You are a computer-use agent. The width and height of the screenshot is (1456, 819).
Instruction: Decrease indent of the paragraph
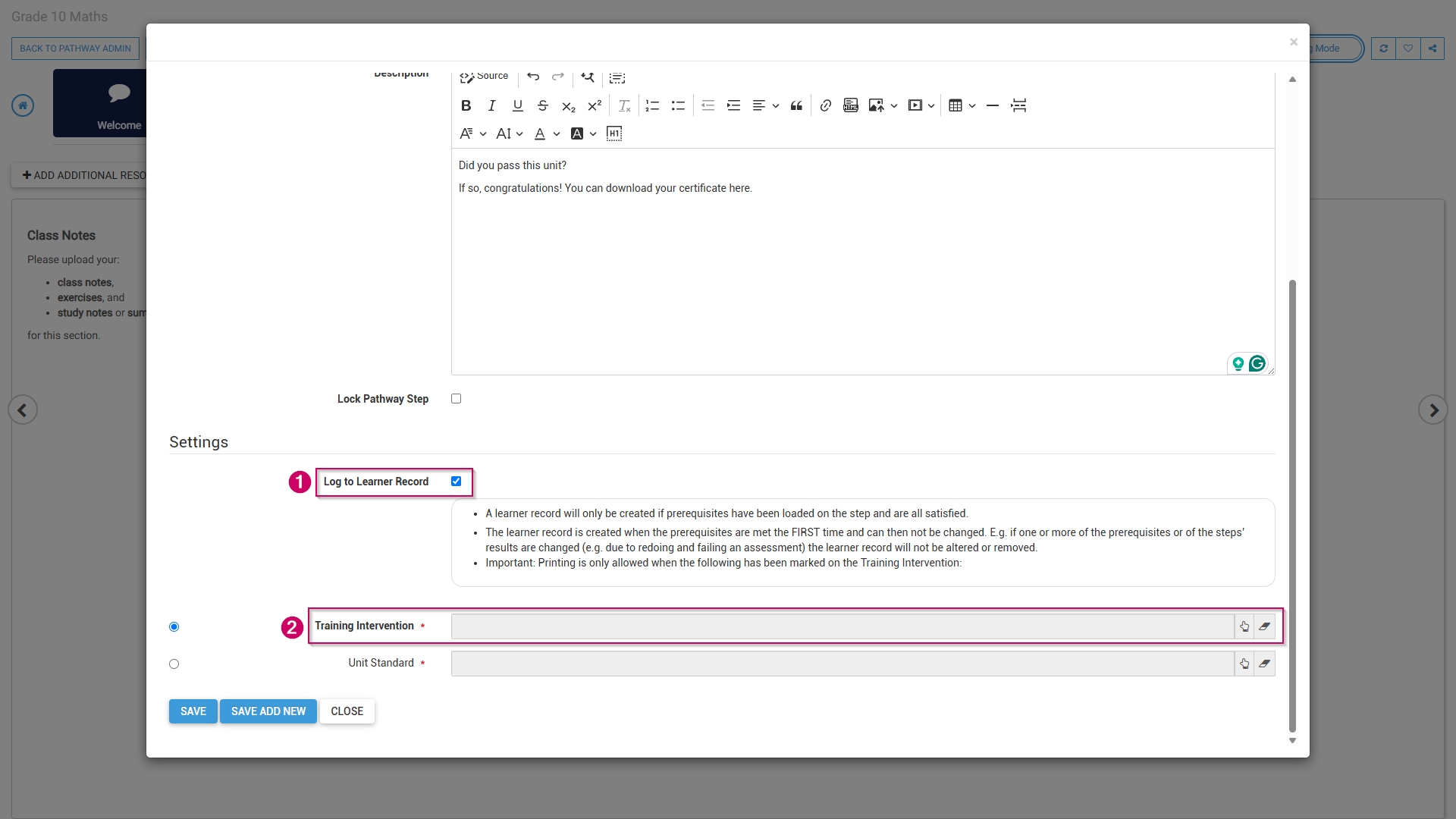708,105
